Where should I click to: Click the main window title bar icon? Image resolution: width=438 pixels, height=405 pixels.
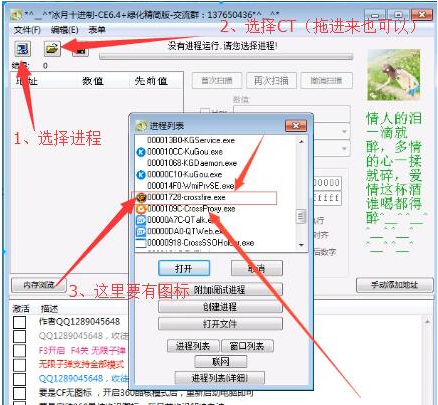tap(16, 15)
